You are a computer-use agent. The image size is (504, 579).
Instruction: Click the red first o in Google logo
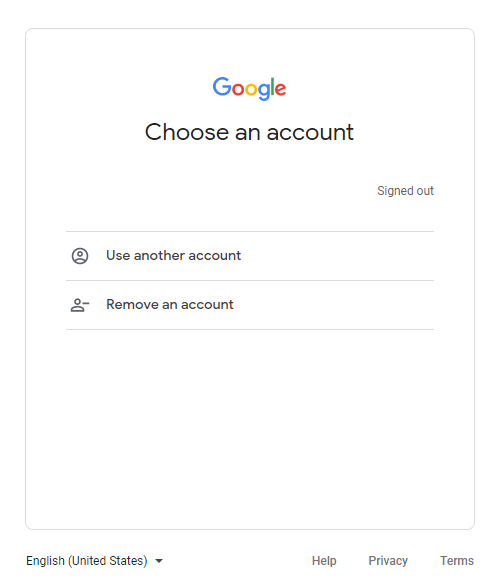[x=238, y=89]
